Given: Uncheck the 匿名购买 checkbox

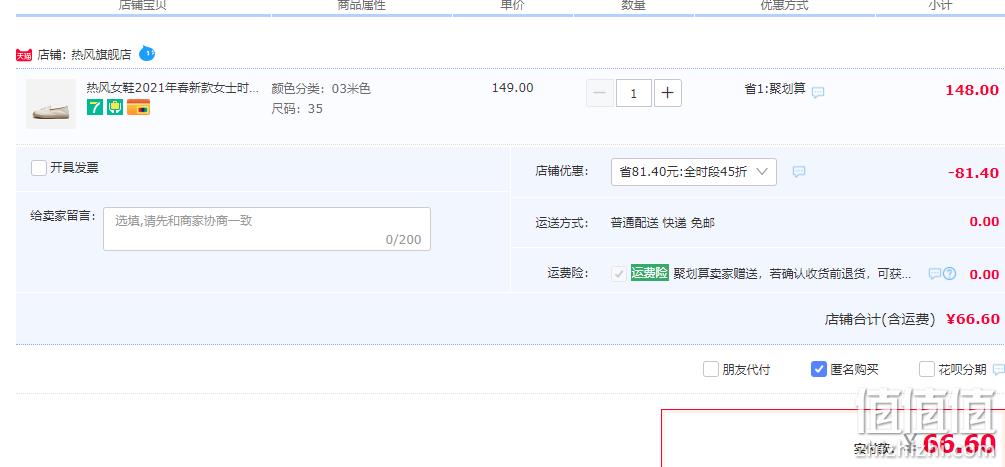Looking at the screenshot, I should click(818, 369).
